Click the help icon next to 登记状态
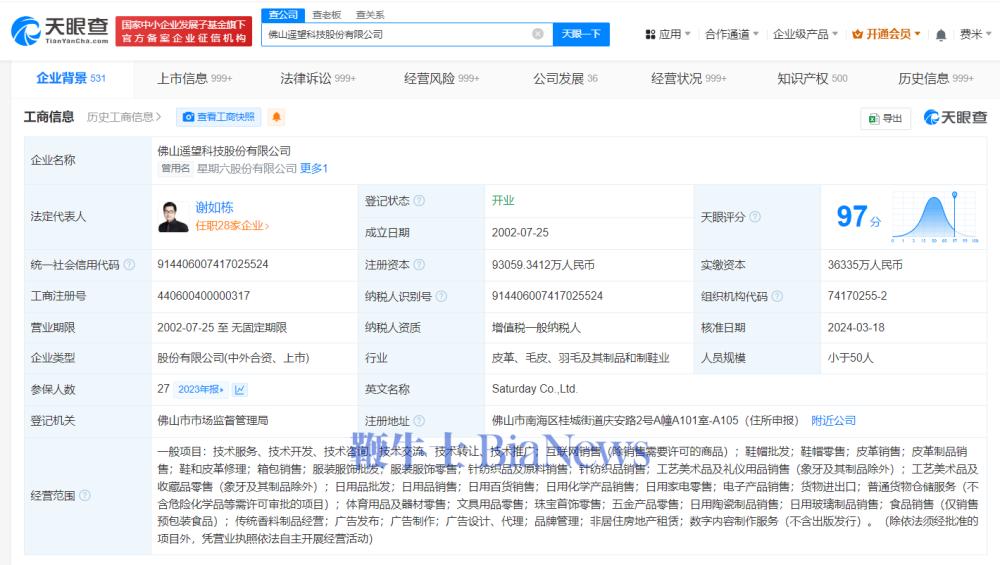 coord(419,200)
